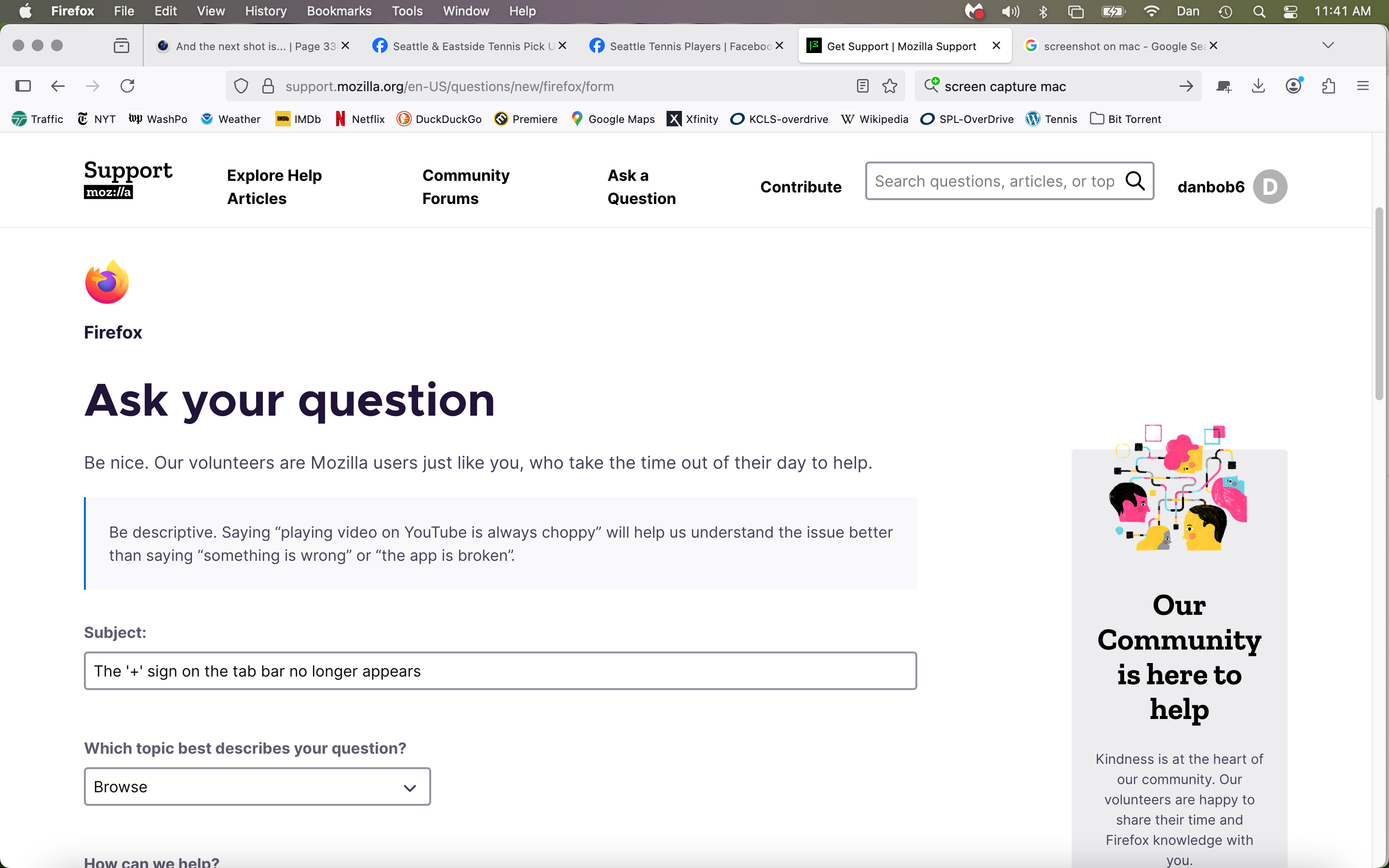Open the volume icon in menu bar
Image resolution: width=1389 pixels, height=868 pixels.
[x=1010, y=12]
